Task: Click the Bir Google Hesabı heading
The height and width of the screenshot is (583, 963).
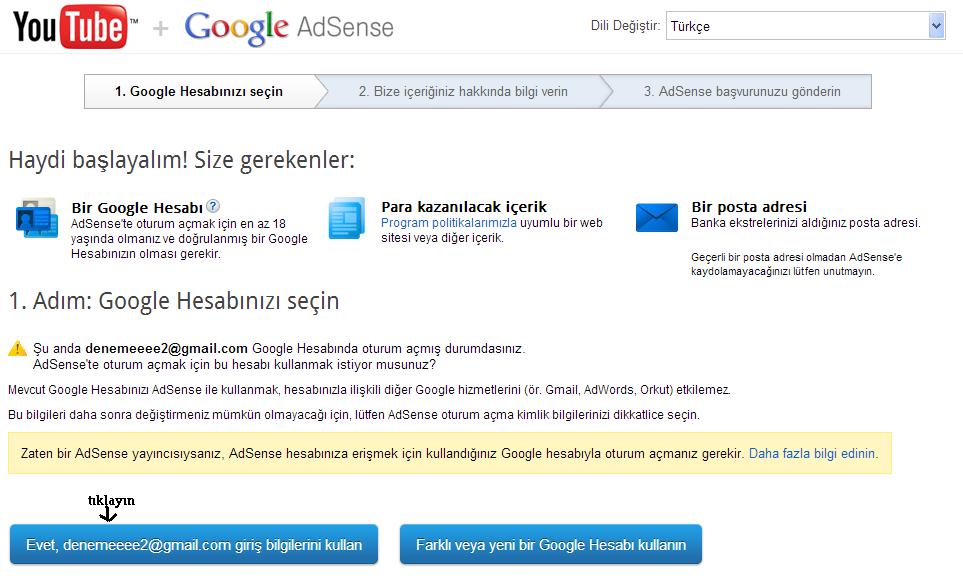Action: 137,208
